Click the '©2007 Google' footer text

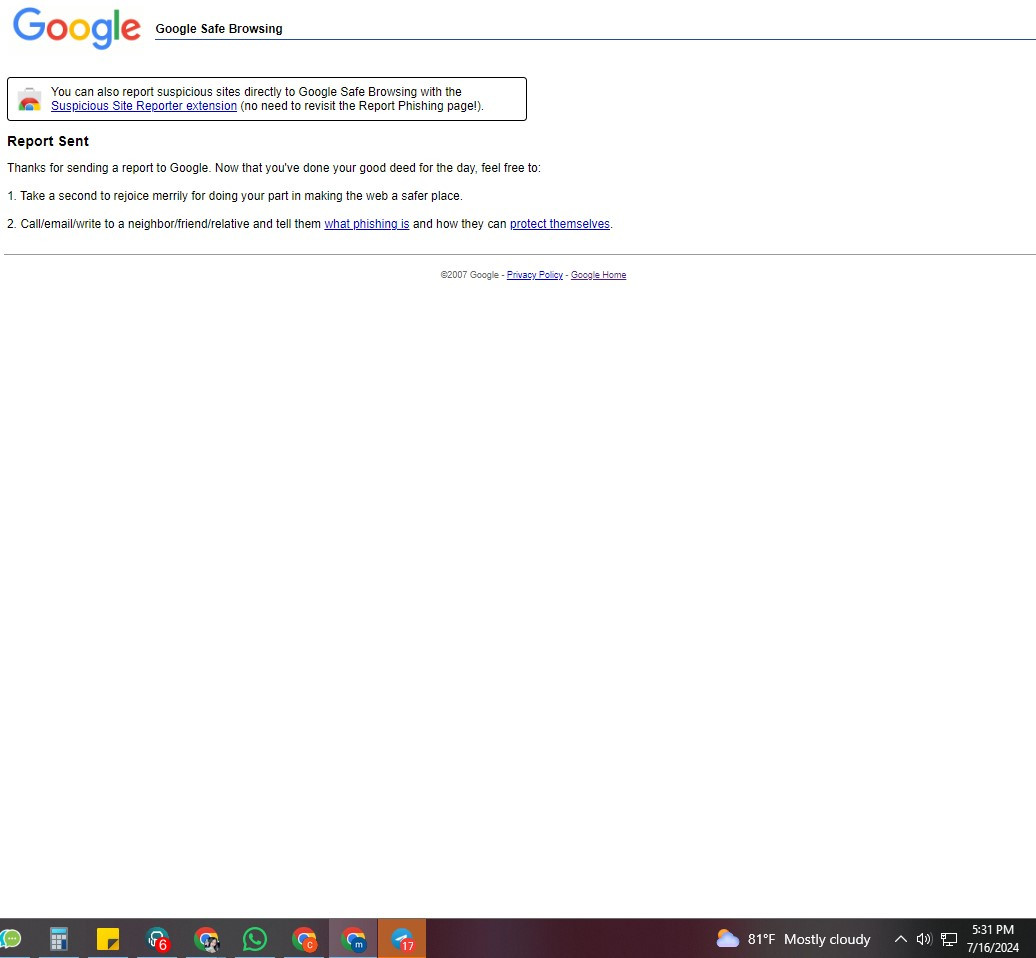pos(469,275)
